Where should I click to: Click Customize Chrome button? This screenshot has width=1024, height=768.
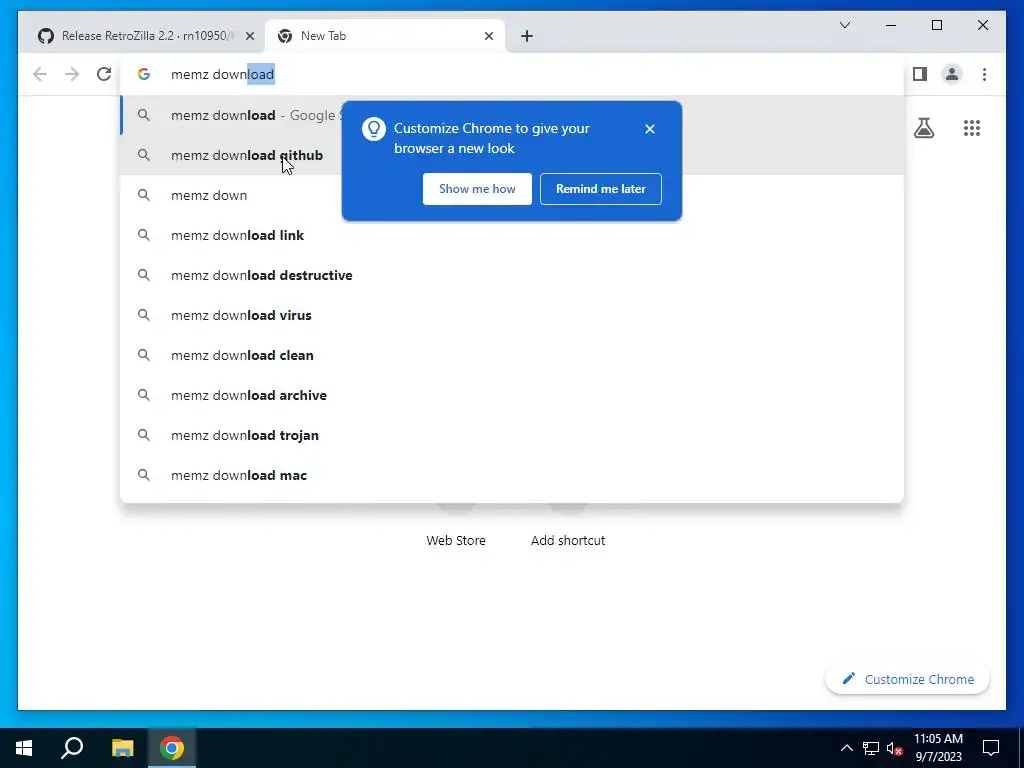tap(907, 679)
